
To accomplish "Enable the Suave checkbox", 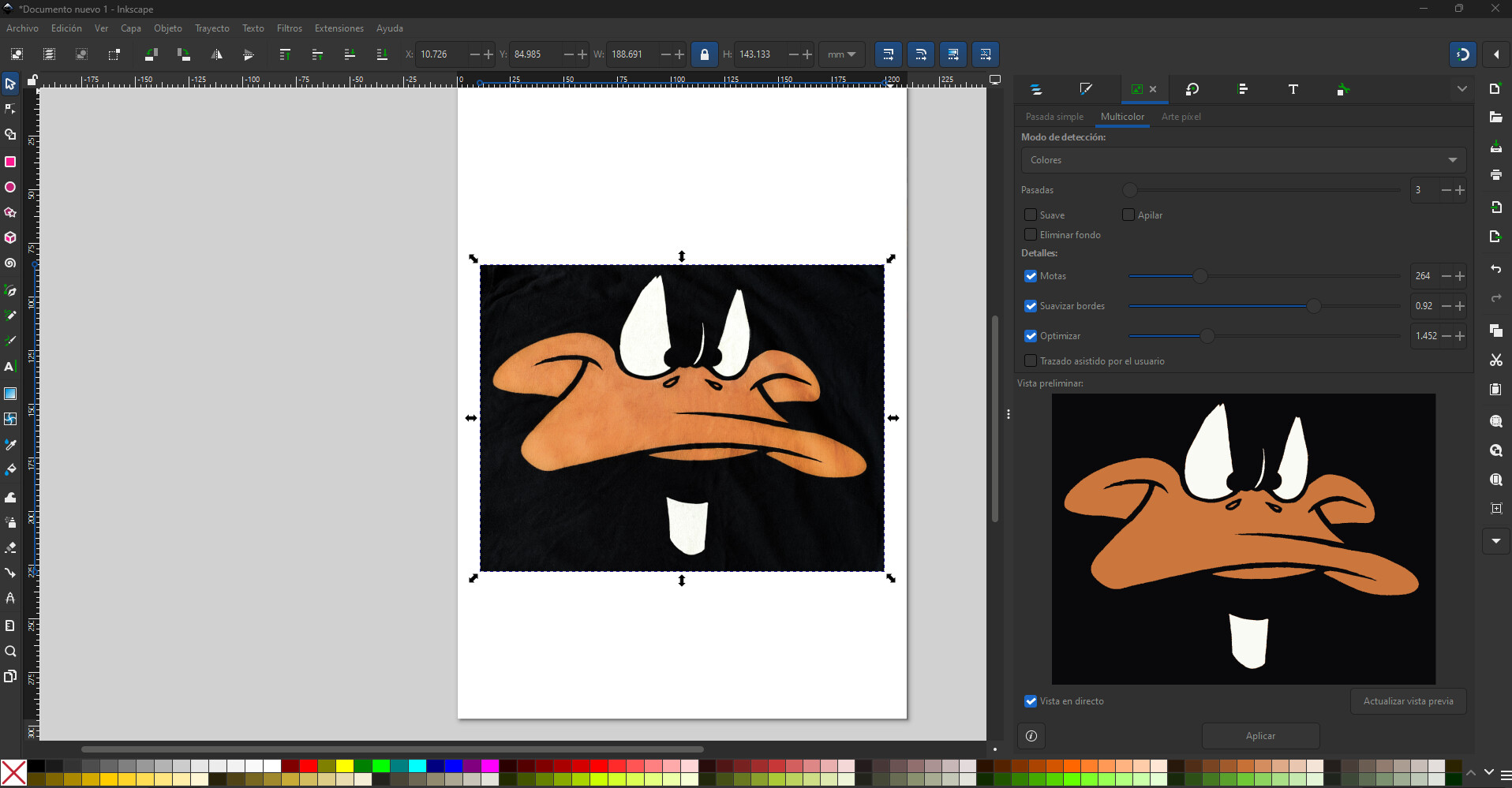I will pos(1031,215).
